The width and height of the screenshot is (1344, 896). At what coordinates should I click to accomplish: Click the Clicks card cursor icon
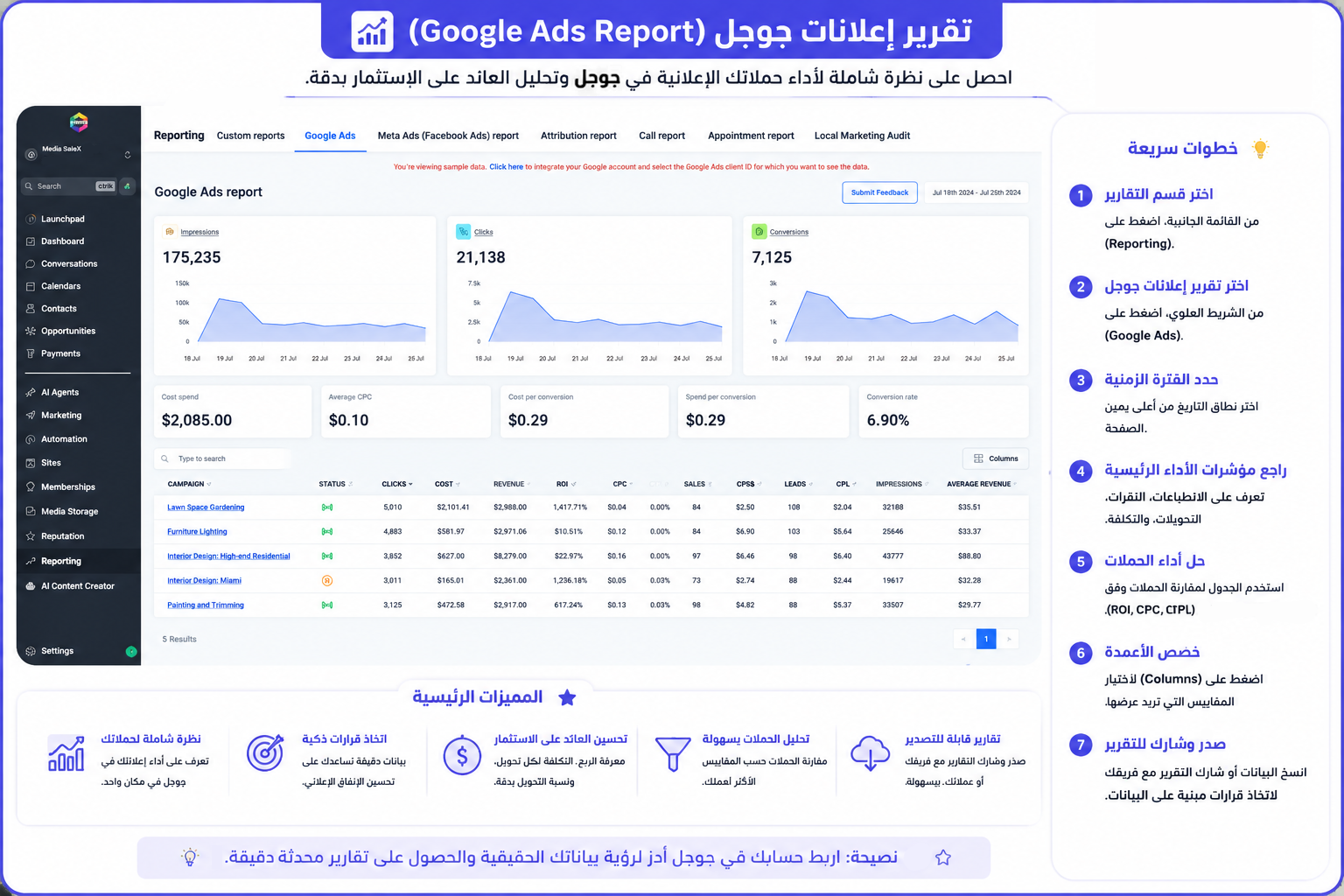click(x=463, y=231)
